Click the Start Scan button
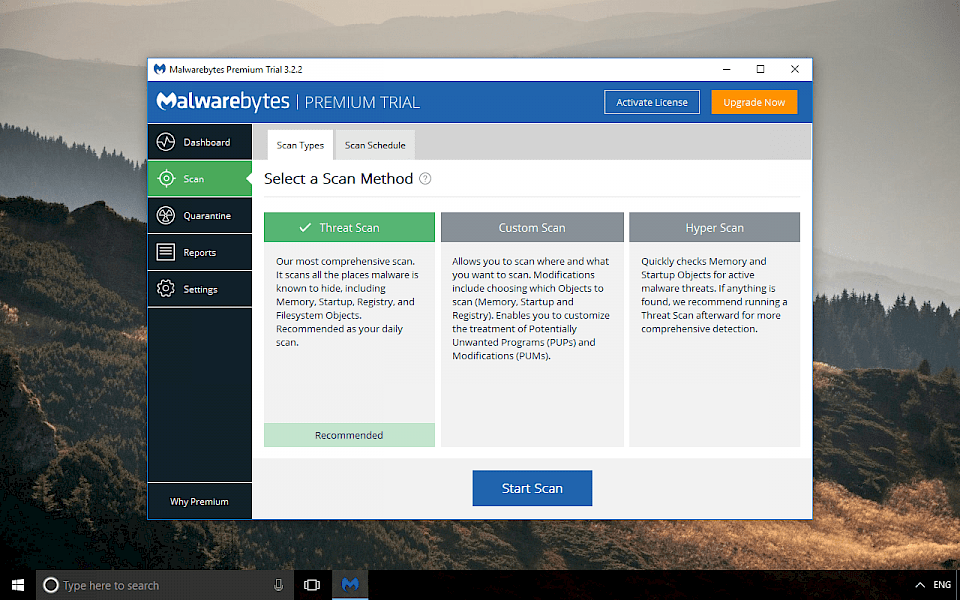Image resolution: width=960 pixels, height=600 pixels. pos(532,488)
